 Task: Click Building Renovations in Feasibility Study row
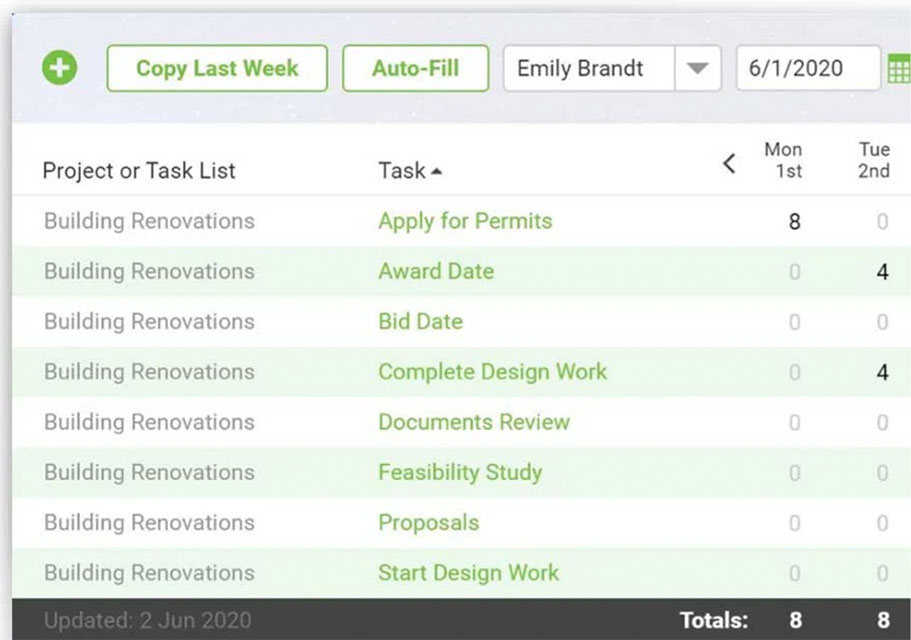[x=149, y=472]
